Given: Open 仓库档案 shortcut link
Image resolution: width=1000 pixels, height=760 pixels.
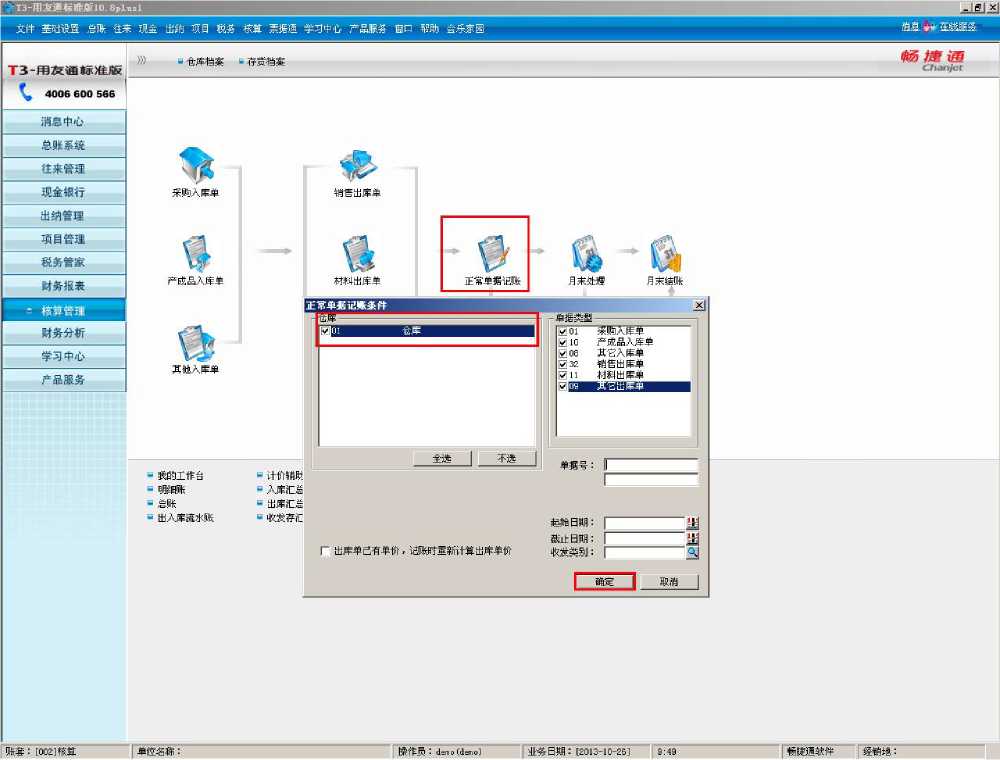Looking at the screenshot, I should pyautogui.click(x=205, y=61).
